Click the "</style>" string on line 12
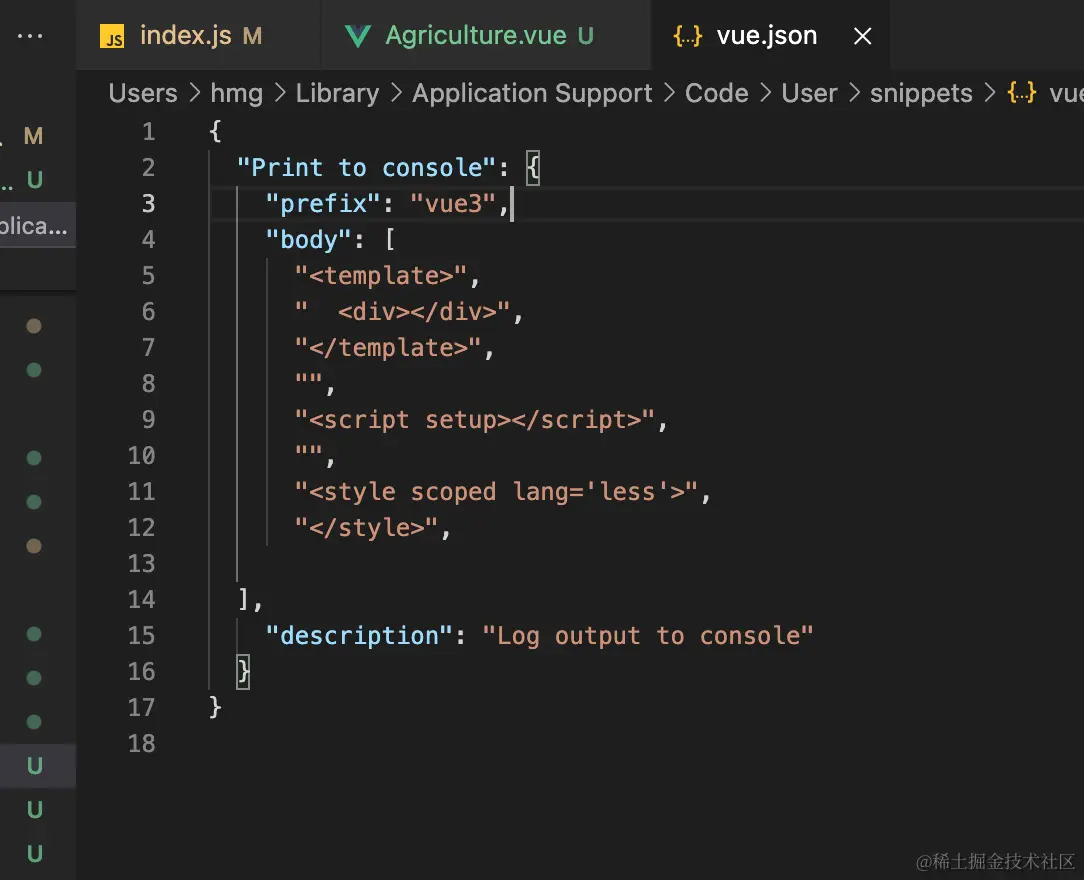Viewport: 1084px width, 880px height. tap(366, 527)
